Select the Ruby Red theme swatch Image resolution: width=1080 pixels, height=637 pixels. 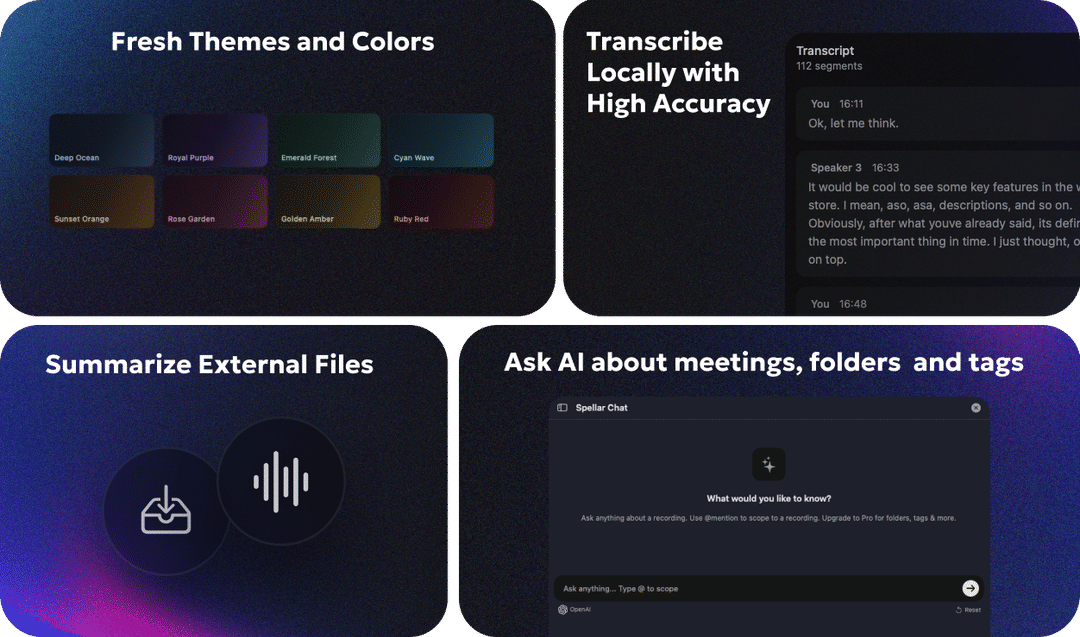coord(441,202)
